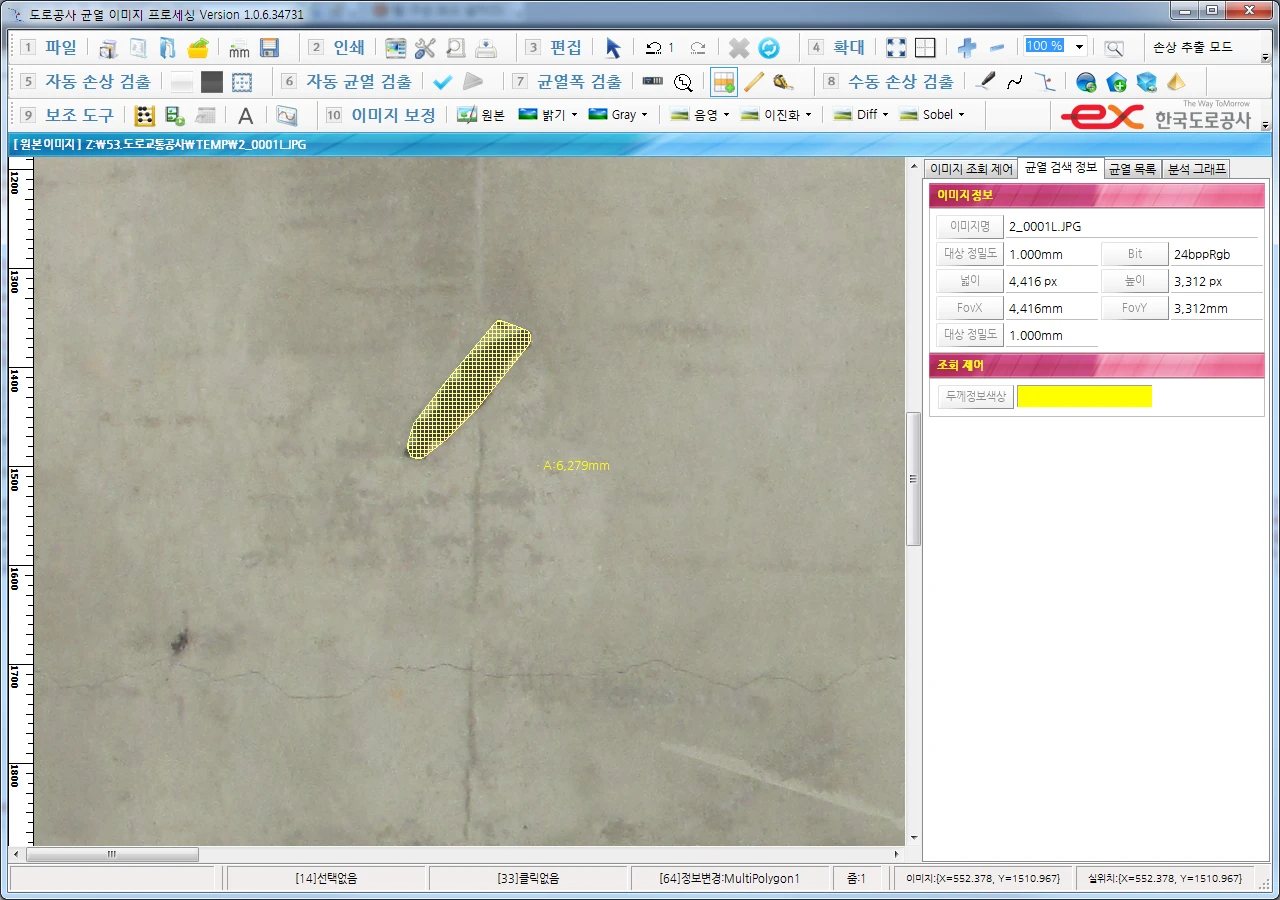
Task: Click the mm scale setting icon
Action: [x=239, y=48]
